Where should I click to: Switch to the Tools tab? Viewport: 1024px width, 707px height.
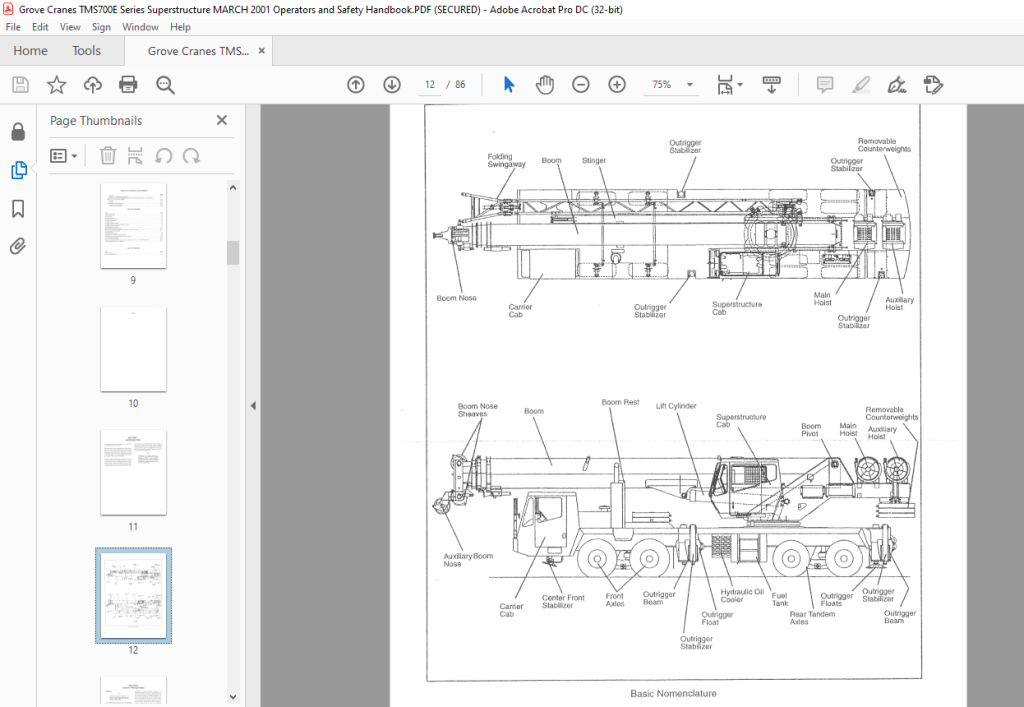[x=86, y=51]
